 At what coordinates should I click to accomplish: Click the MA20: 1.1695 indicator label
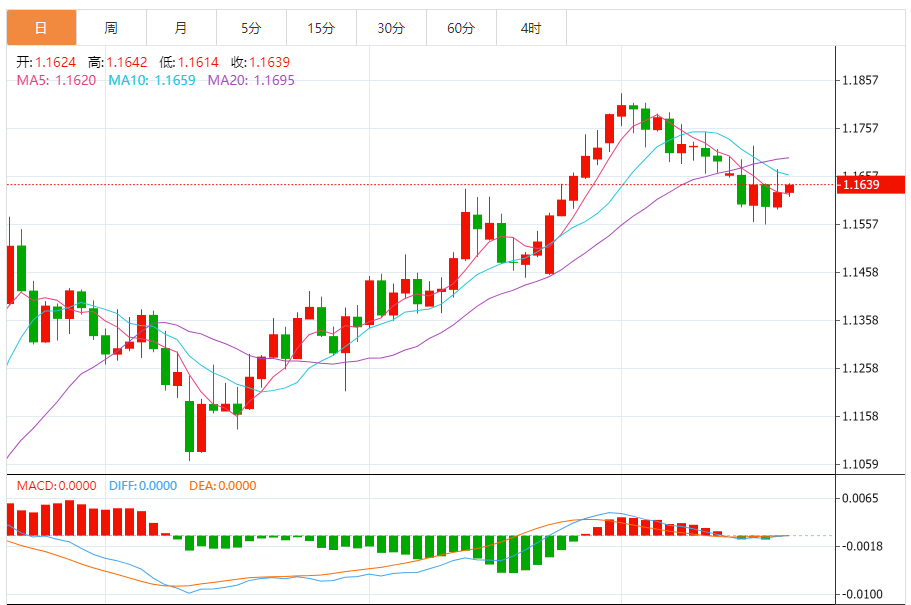click(x=251, y=80)
